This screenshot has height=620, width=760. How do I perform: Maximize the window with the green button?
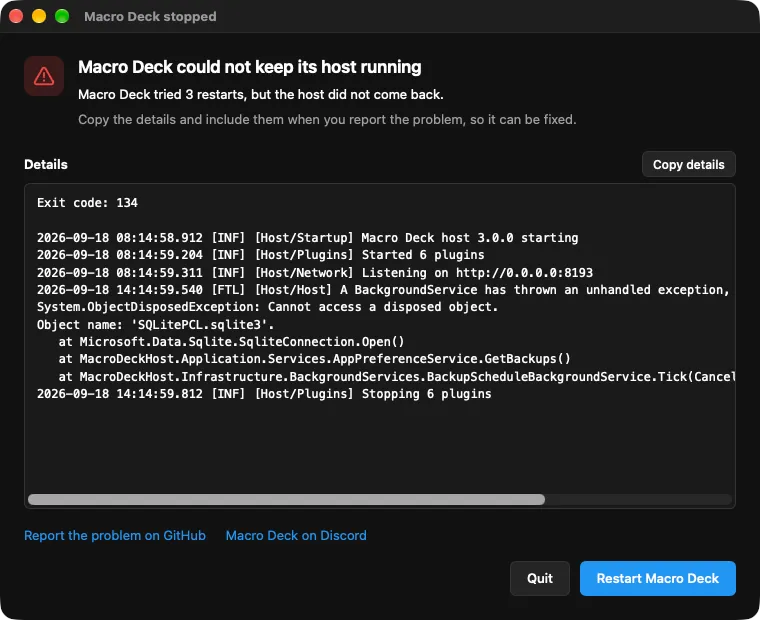[62, 16]
